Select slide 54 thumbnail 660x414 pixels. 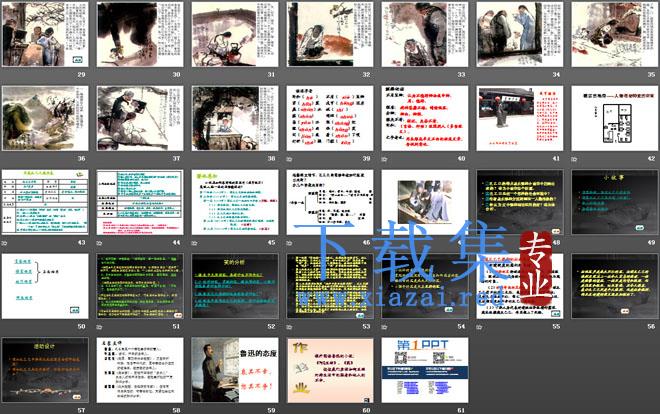425,286
